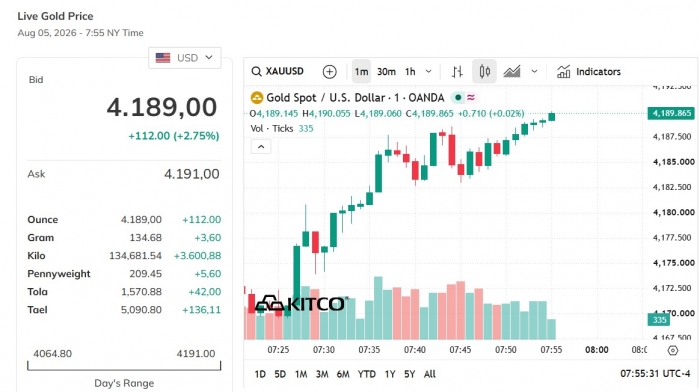Image resolution: width=700 pixels, height=392 pixels.
Task: Switch to 30m interval
Action: (386, 71)
